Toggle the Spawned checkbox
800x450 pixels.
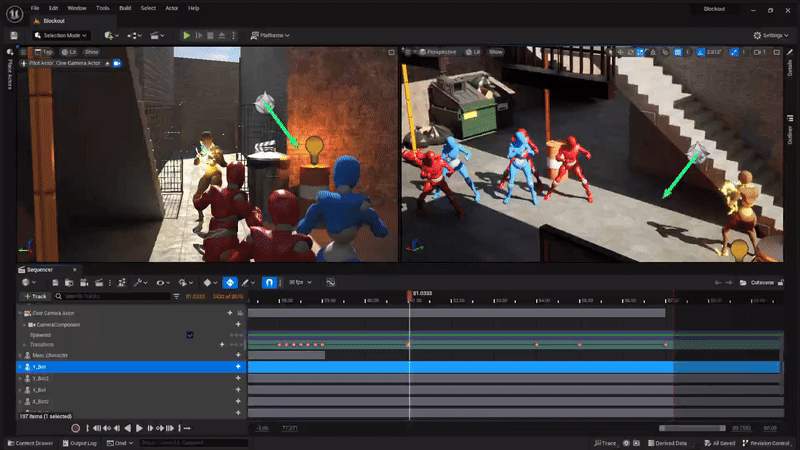190,335
